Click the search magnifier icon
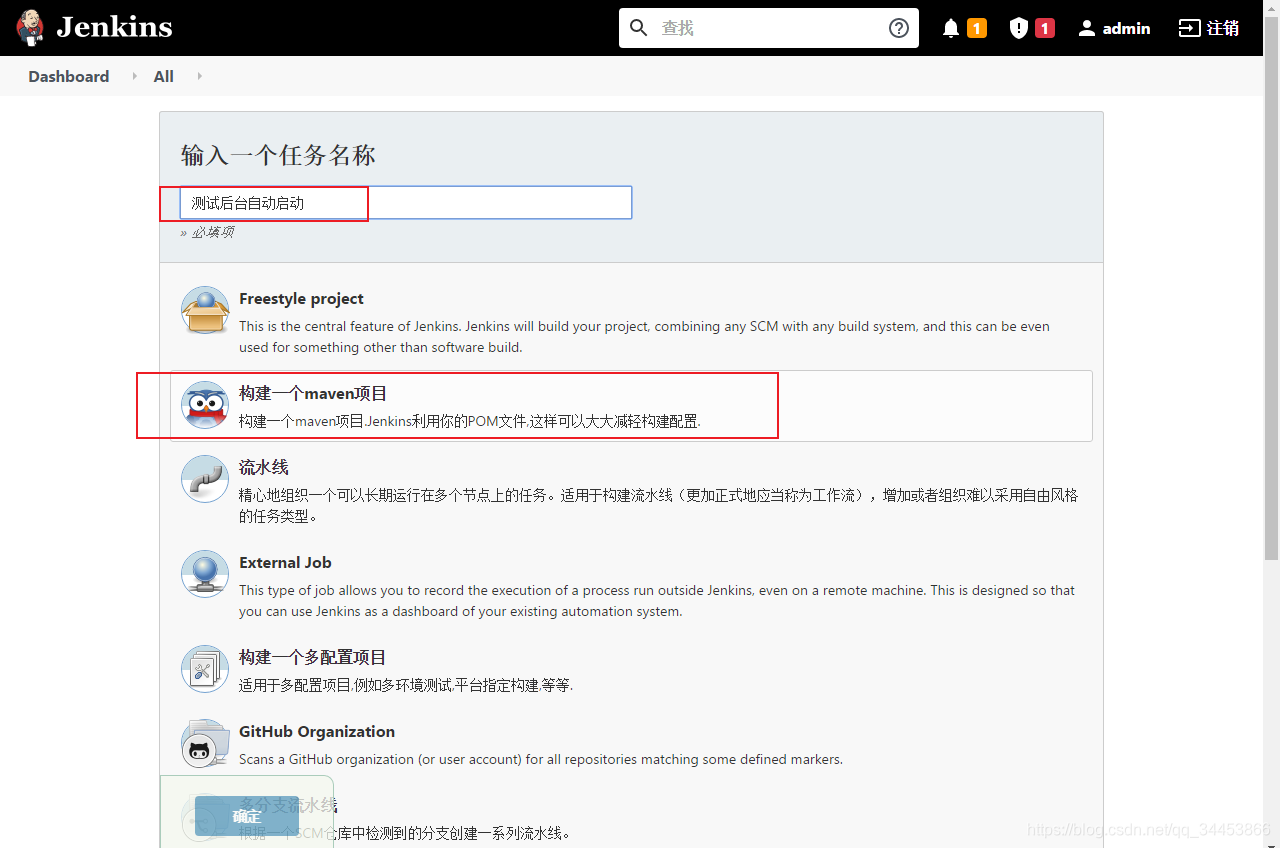Viewport: 1280px width, 848px height. click(639, 28)
